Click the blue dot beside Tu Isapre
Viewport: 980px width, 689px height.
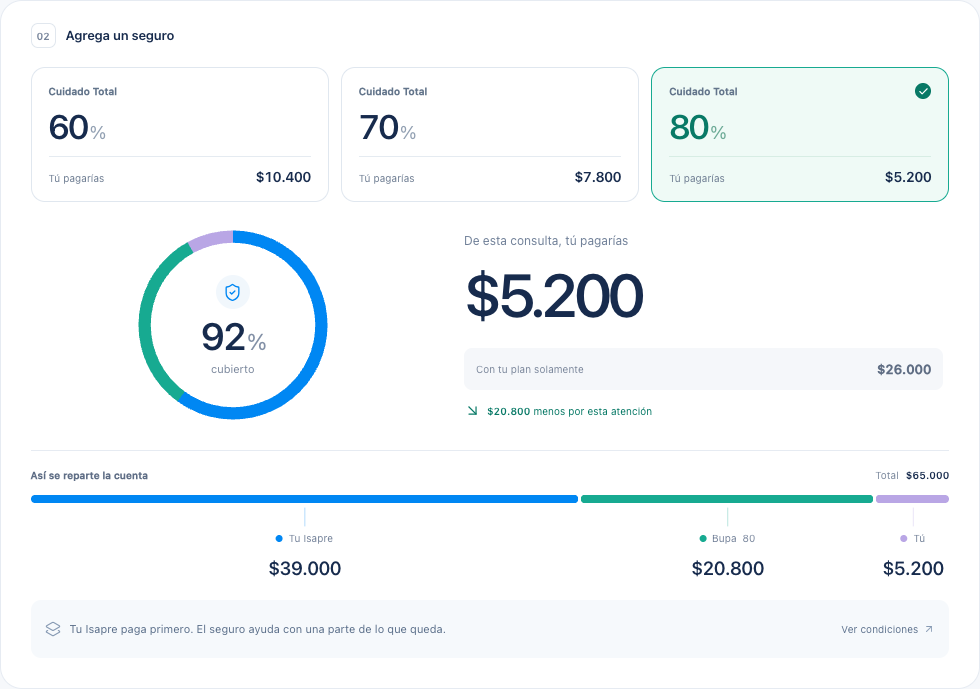[279, 538]
